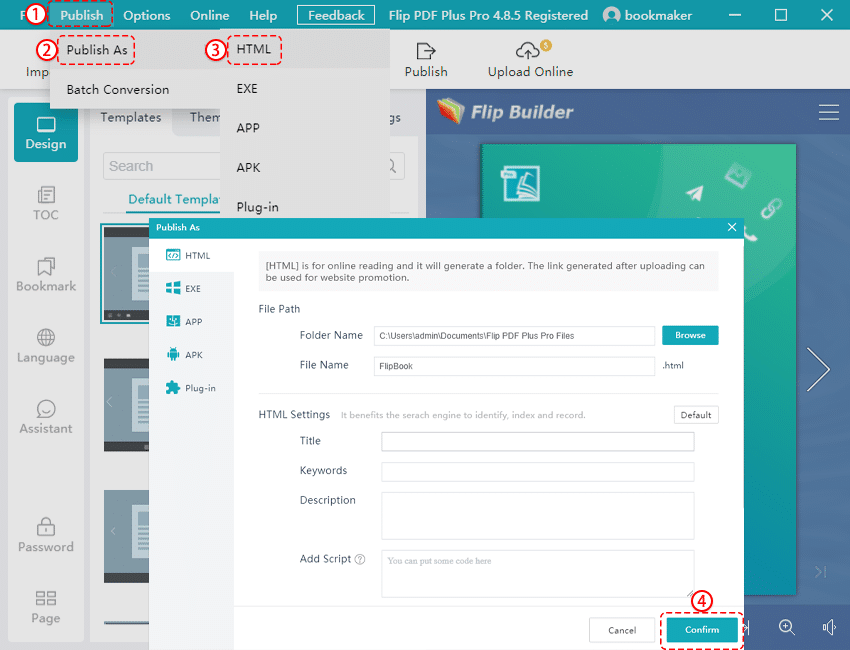Image resolution: width=850 pixels, height=650 pixels.
Task: Select Plug-in format in dialog sidebar
Action: (191, 388)
